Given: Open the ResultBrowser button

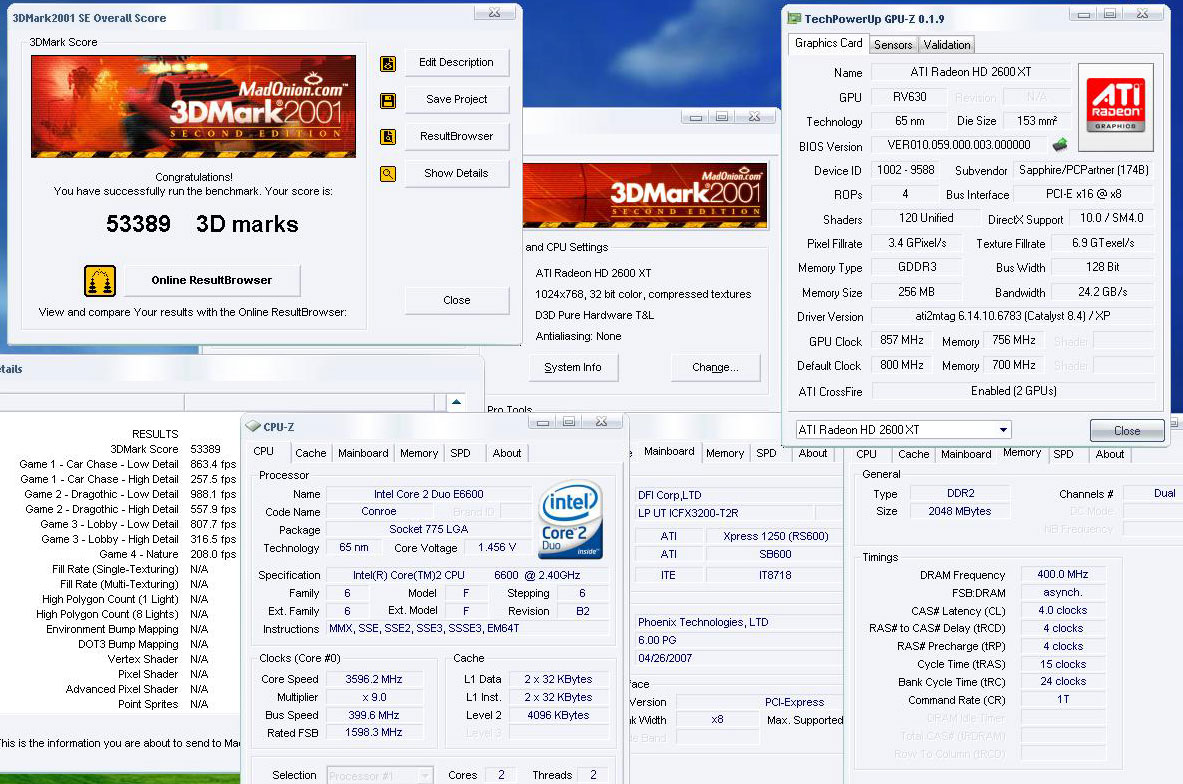Looking at the screenshot, I should [456, 137].
